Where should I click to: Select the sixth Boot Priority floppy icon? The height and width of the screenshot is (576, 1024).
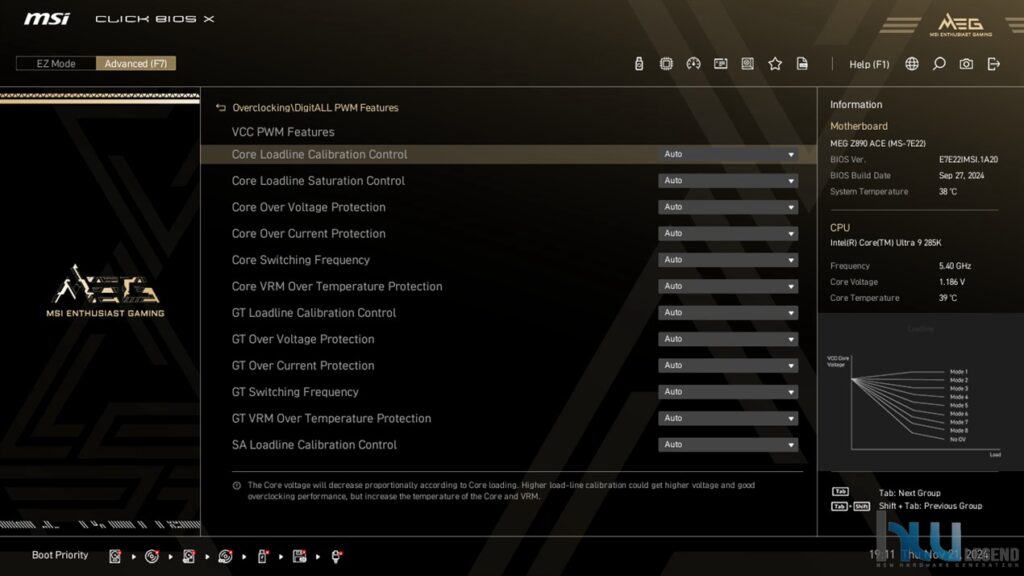pyautogui.click(x=299, y=556)
